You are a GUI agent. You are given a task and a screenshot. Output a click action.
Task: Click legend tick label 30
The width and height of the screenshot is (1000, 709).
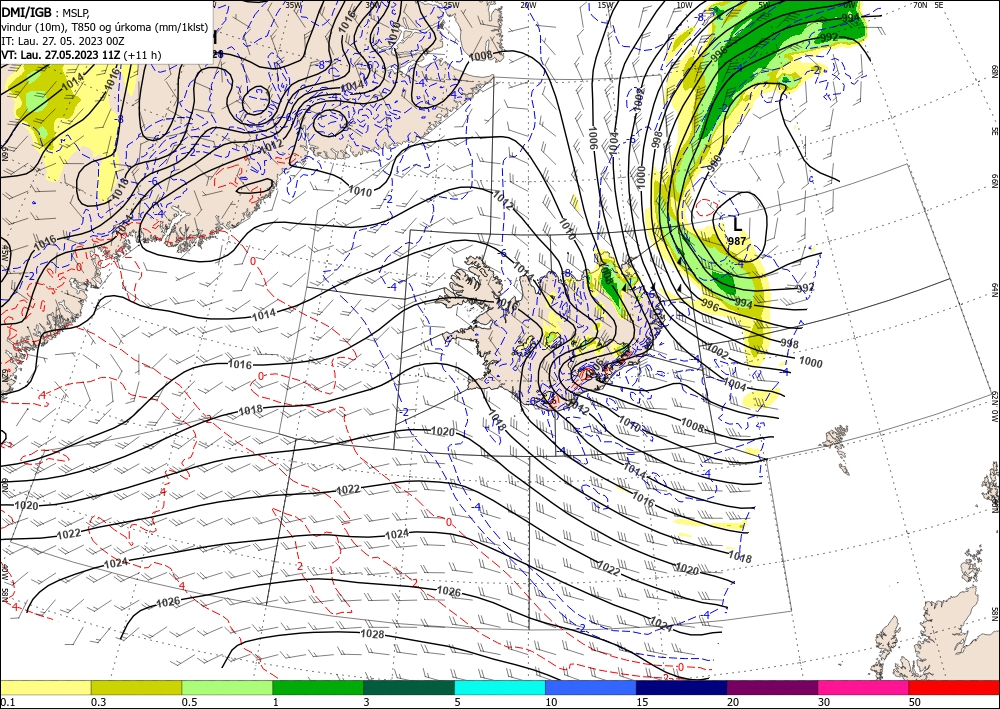[x=824, y=702]
